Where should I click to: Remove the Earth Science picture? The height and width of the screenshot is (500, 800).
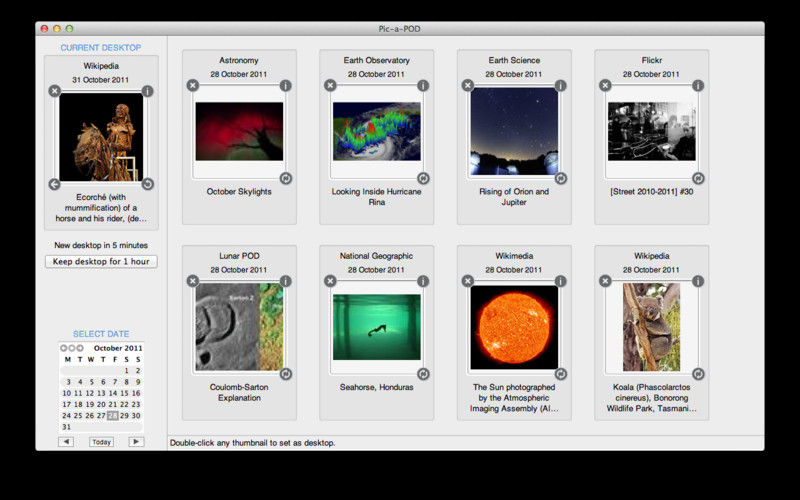(x=467, y=86)
